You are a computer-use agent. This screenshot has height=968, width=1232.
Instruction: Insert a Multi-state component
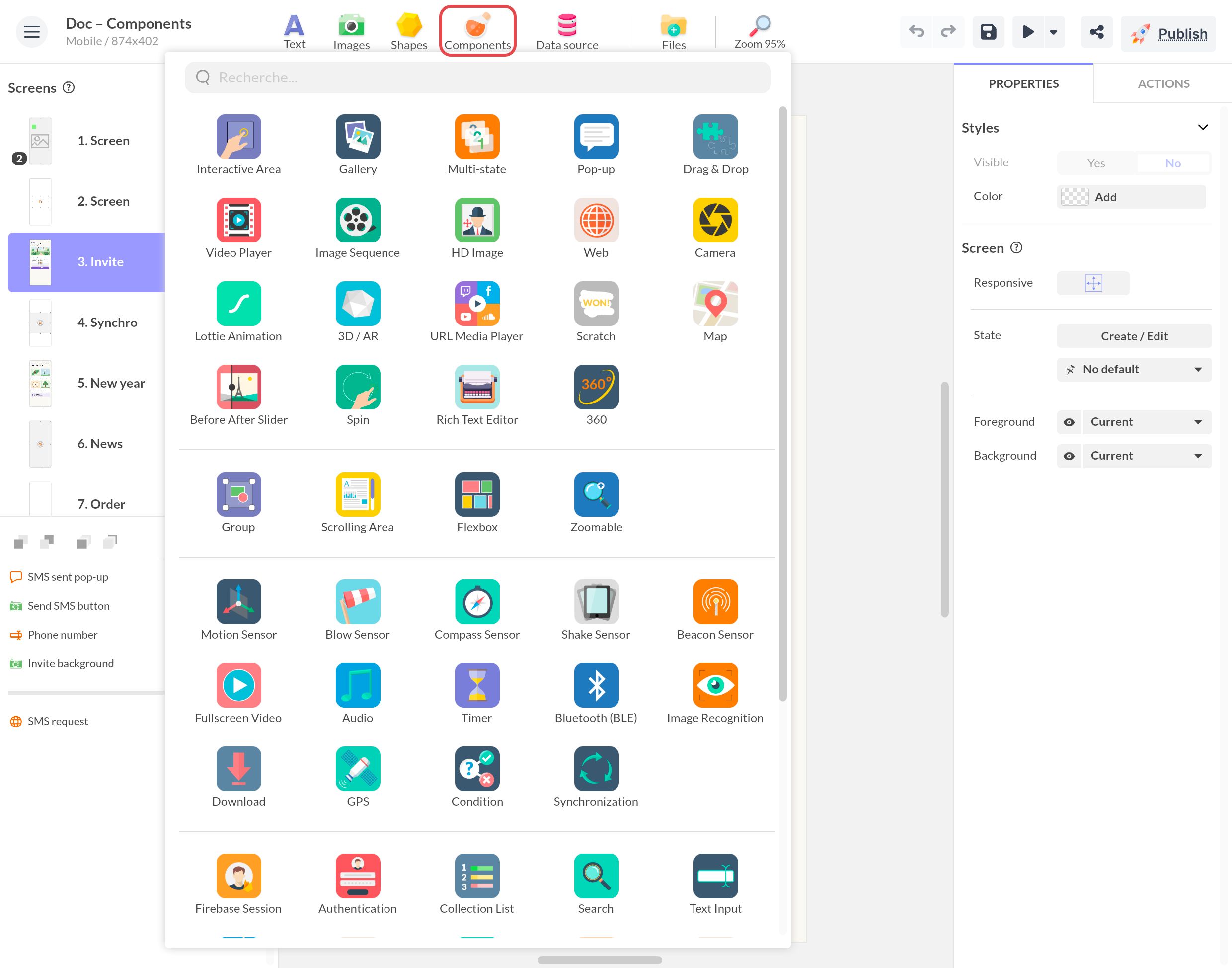477,145
